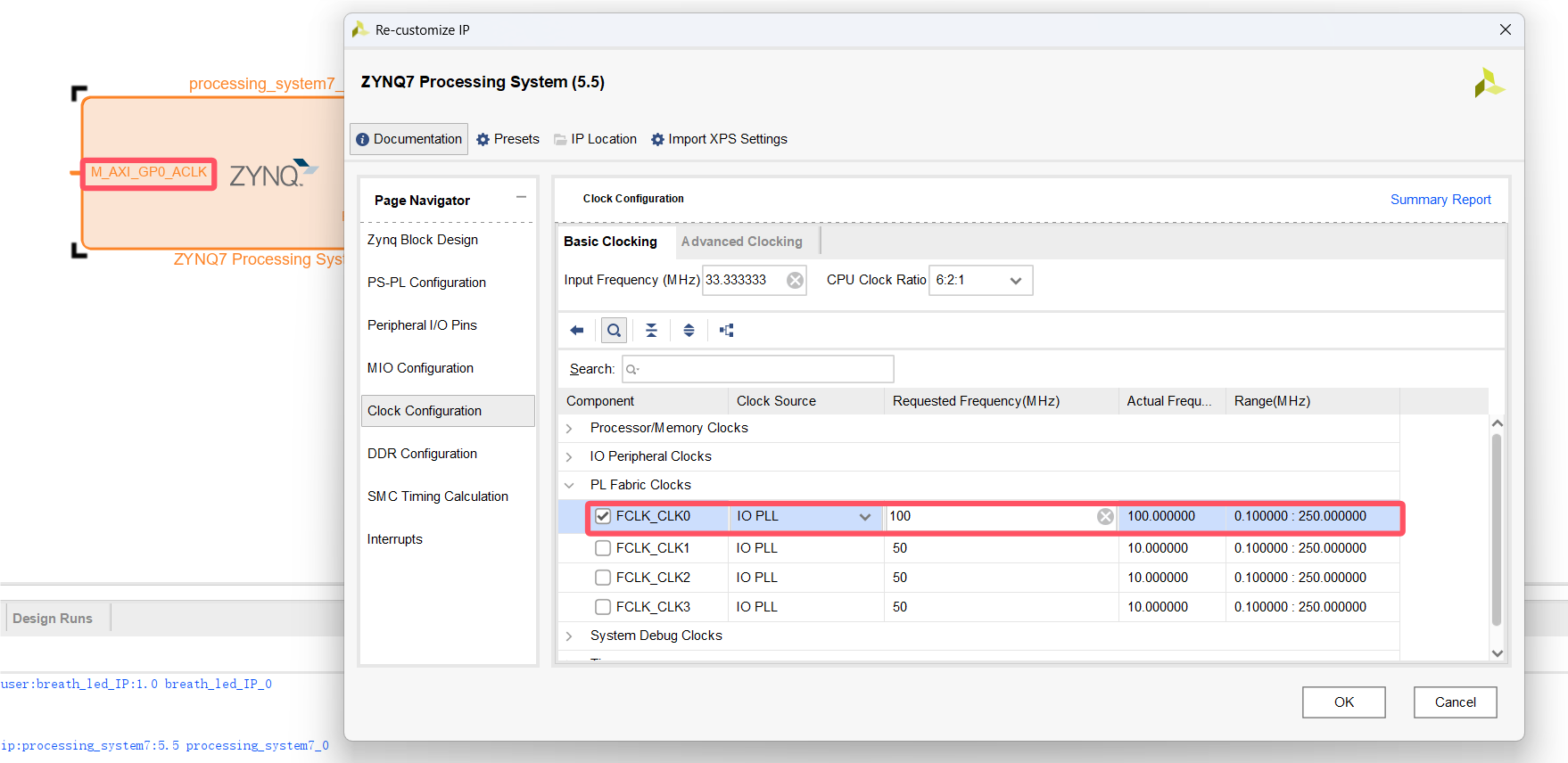The image size is (1568, 763).
Task: Open the Peripheral I/O Pins page
Action: [422, 325]
